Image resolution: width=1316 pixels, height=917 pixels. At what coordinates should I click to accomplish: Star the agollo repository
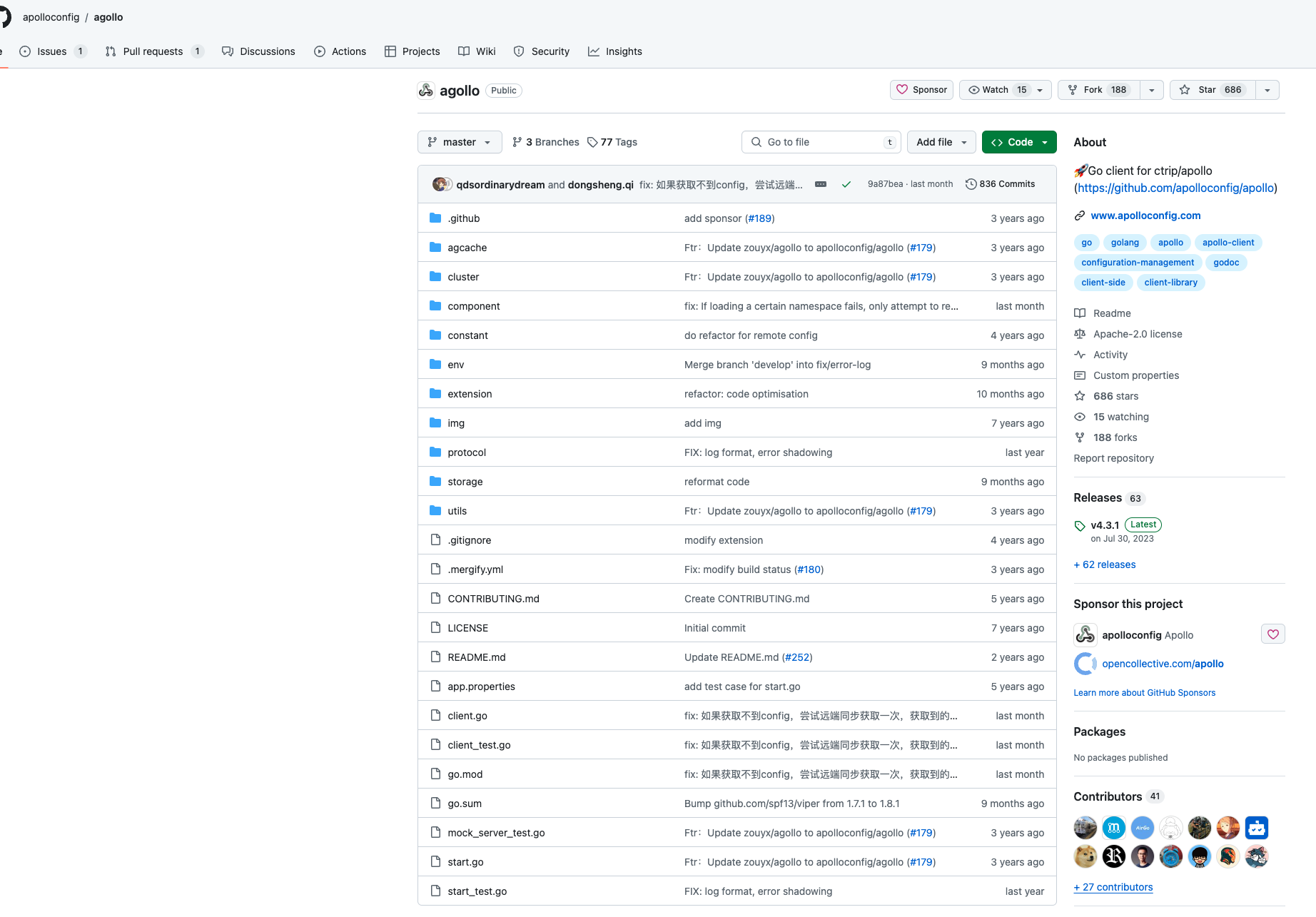tap(1213, 90)
